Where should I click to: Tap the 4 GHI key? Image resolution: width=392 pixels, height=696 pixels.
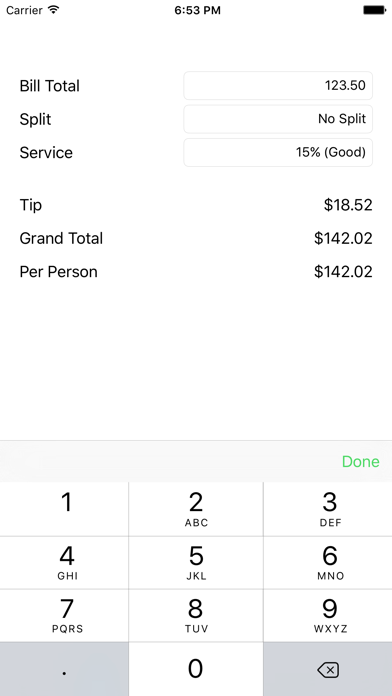tap(64, 562)
